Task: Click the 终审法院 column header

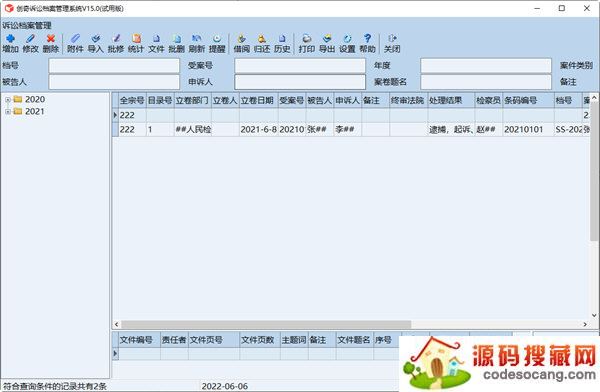Action: [408, 100]
